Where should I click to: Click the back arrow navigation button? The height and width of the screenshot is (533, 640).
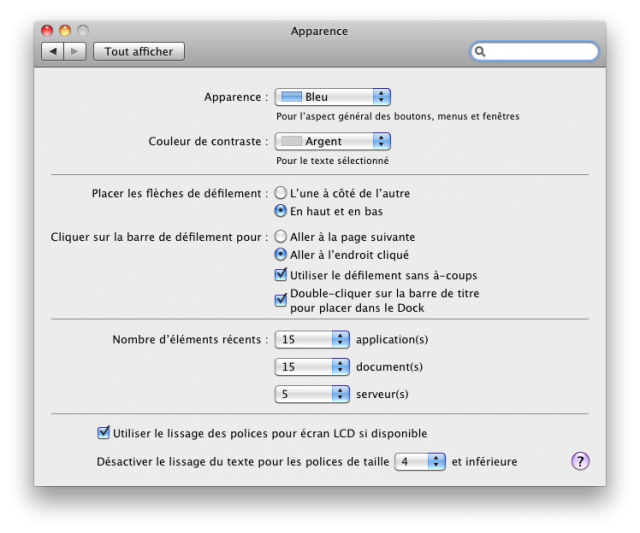point(52,51)
